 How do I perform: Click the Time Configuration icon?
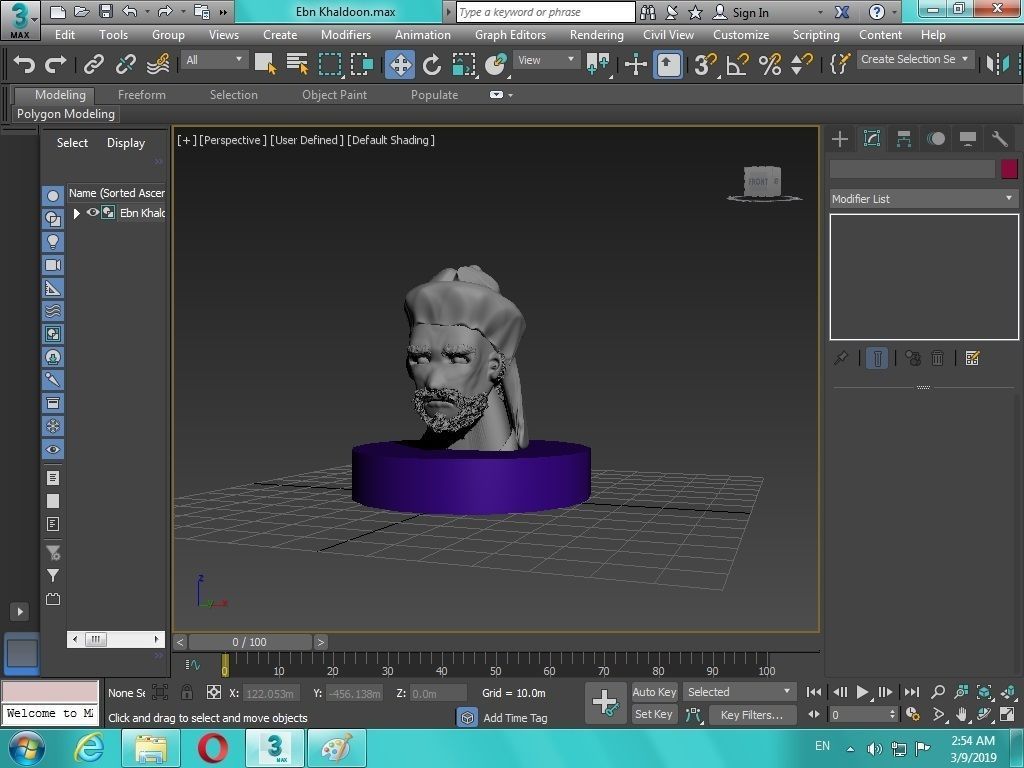click(x=912, y=715)
